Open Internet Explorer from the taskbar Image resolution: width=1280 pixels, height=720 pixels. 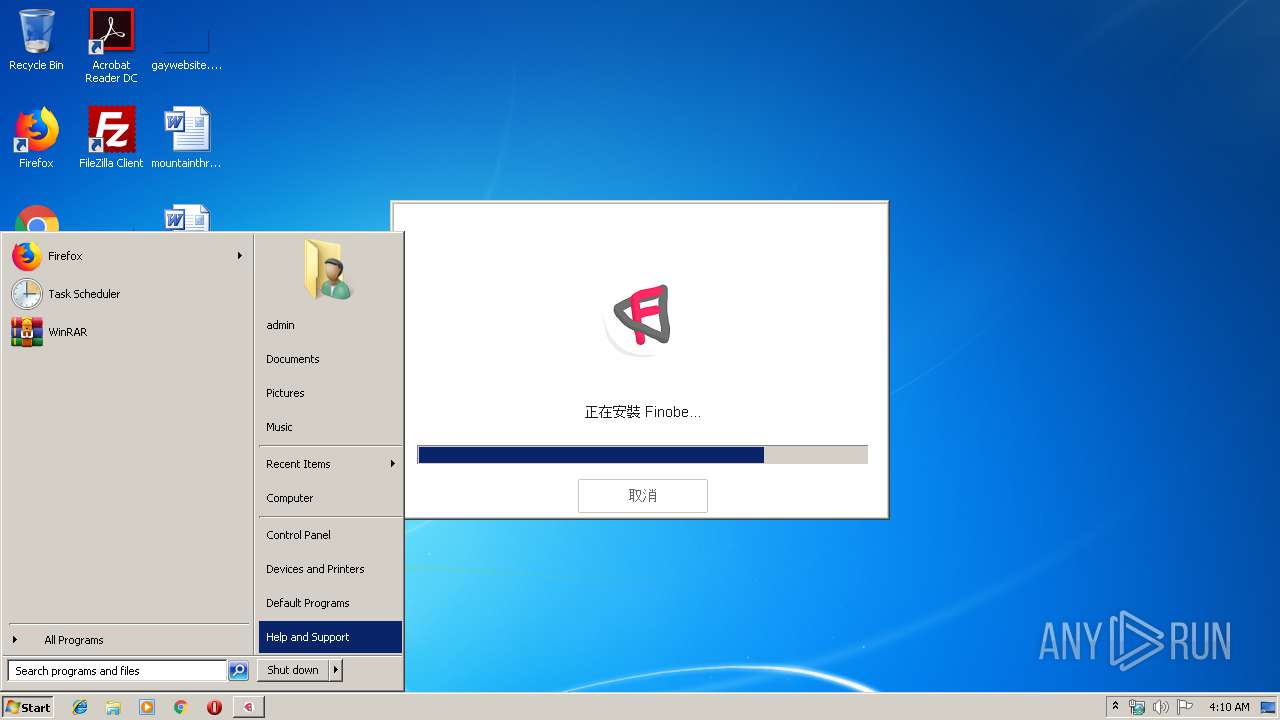(x=80, y=707)
